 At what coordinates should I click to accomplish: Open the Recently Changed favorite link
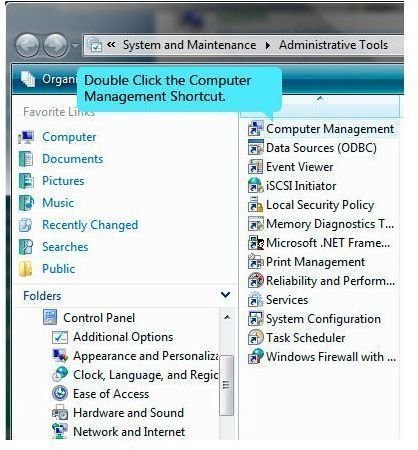[x=90, y=225]
